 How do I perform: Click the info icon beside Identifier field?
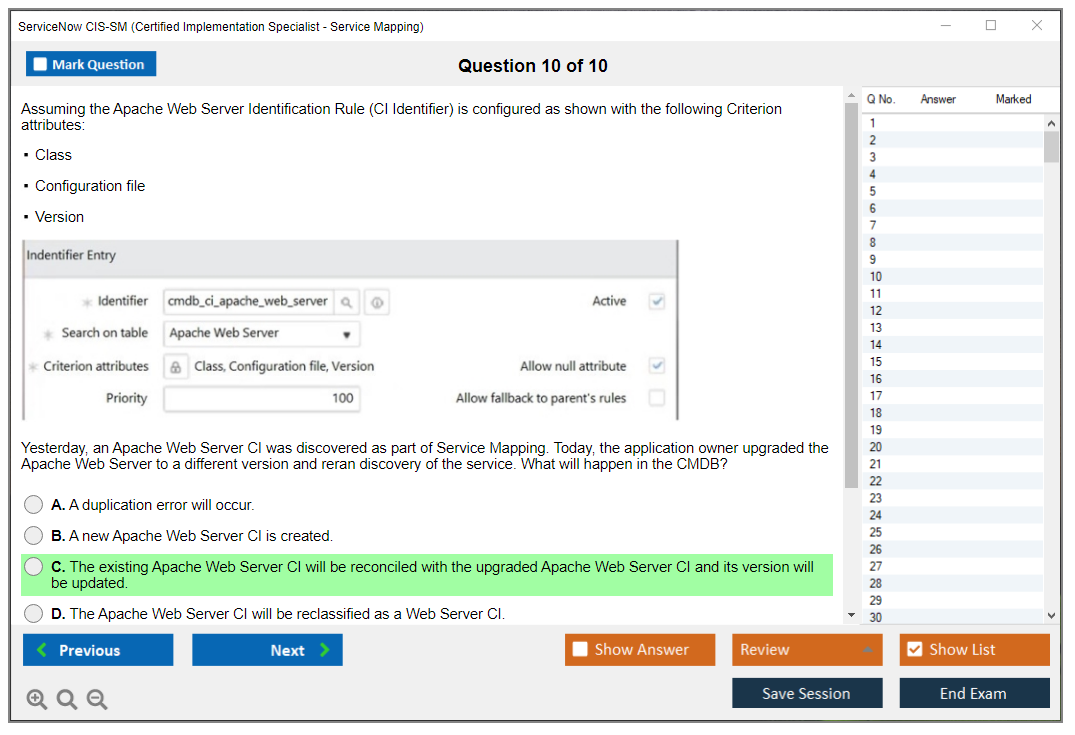coord(377,302)
